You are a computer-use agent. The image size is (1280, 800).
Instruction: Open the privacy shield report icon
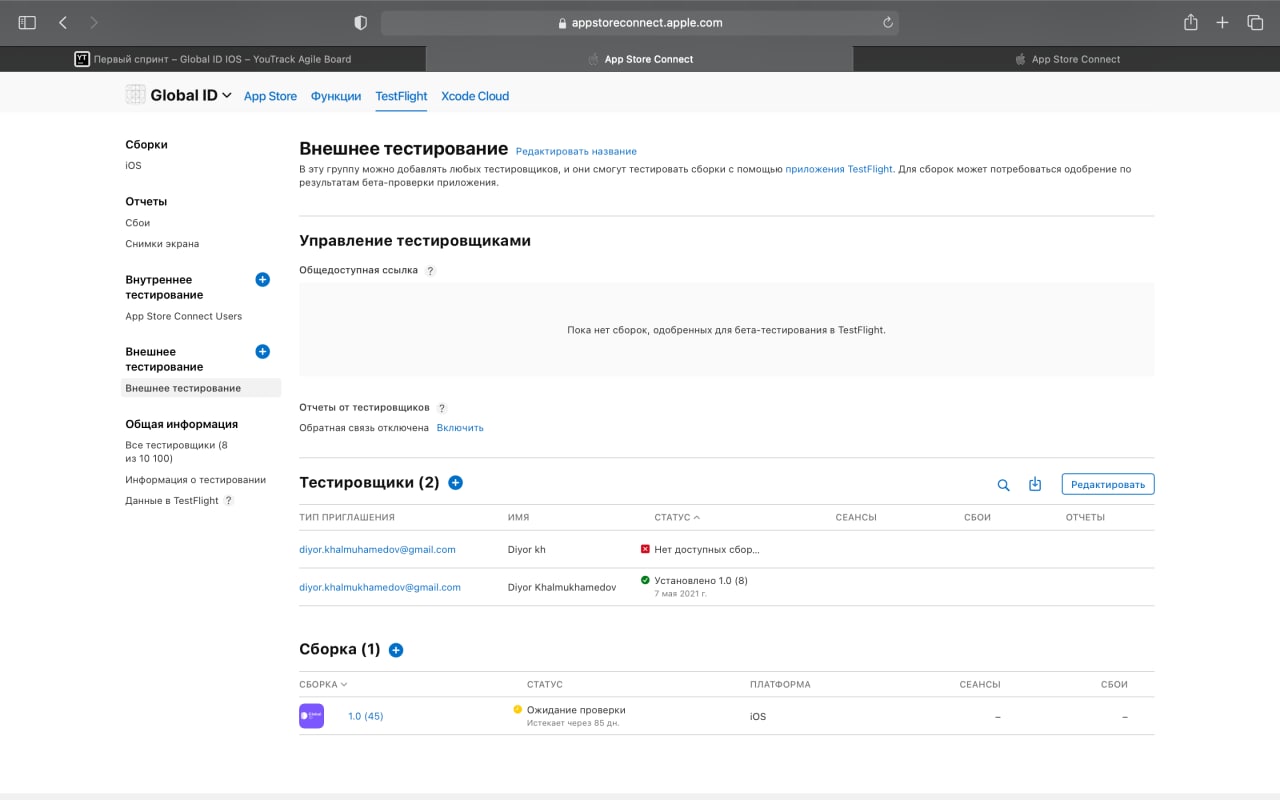[x=361, y=22]
